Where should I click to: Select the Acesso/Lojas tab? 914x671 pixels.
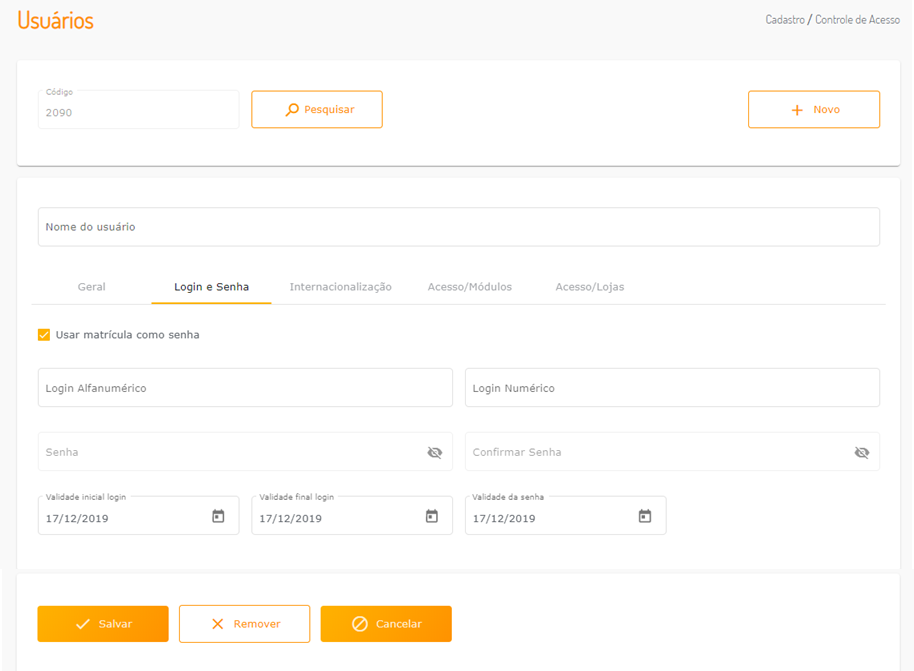point(589,287)
